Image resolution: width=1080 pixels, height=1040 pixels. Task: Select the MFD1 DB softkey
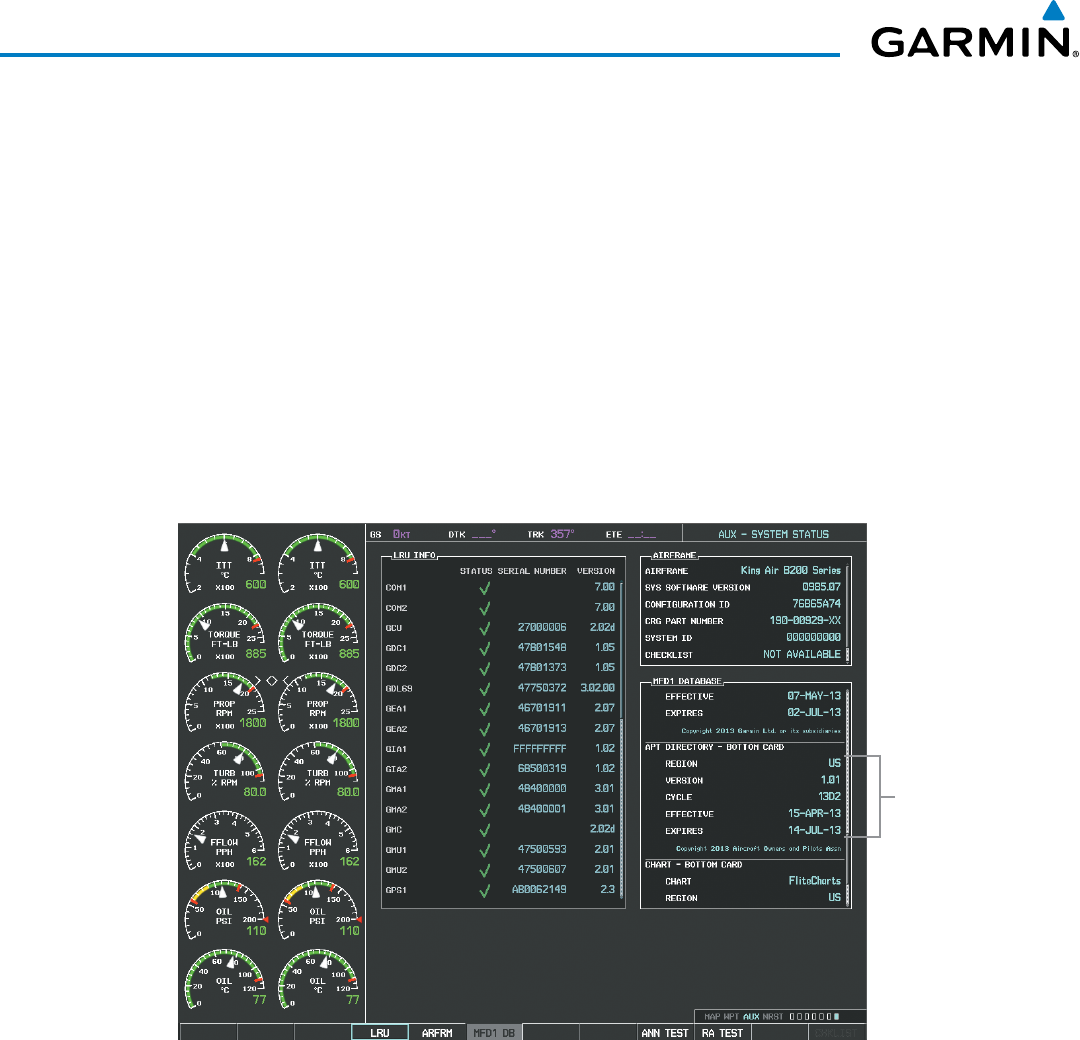[494, 1032]
